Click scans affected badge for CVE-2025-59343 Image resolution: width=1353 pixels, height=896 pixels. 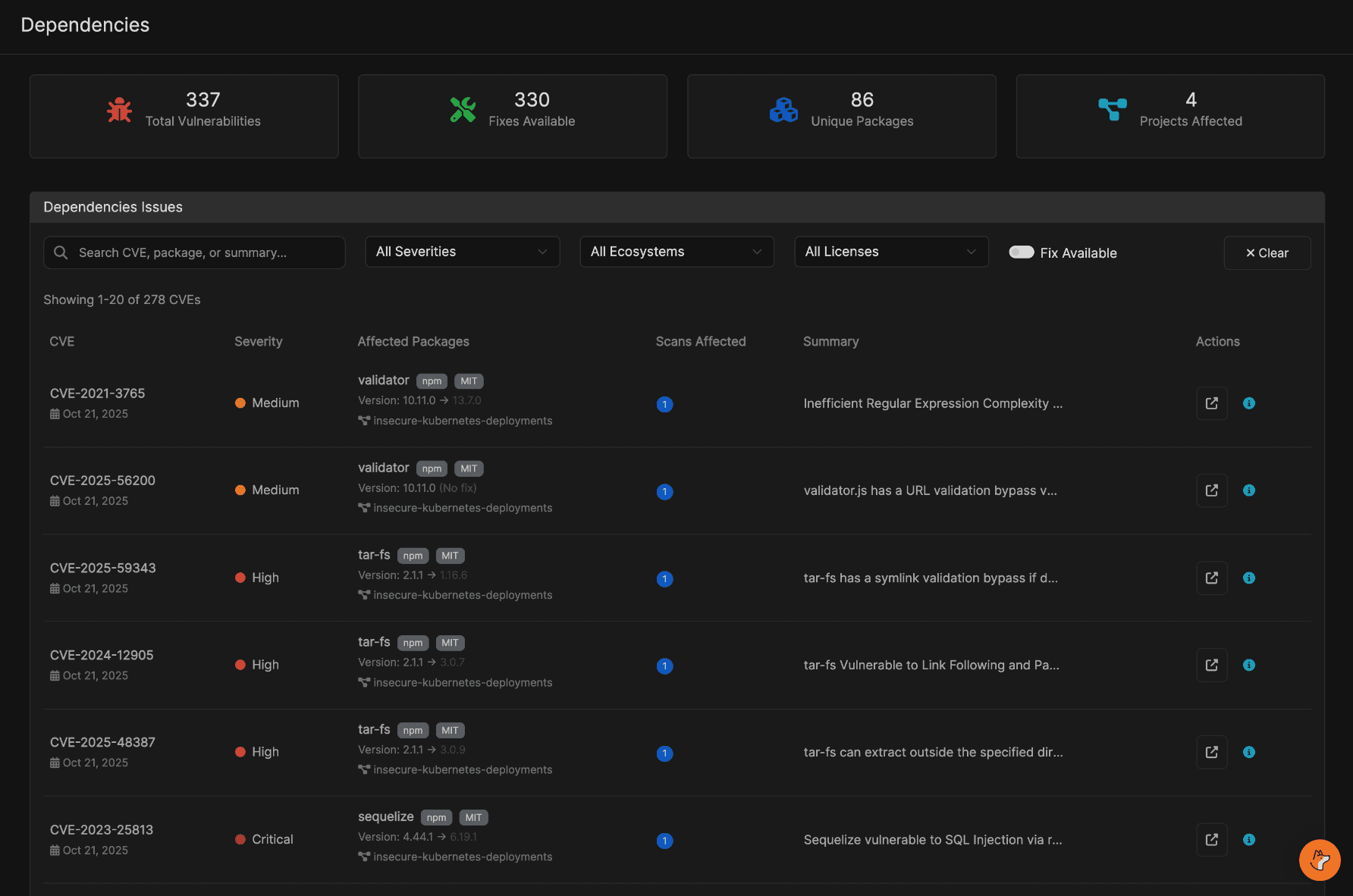tap(664, 579)
